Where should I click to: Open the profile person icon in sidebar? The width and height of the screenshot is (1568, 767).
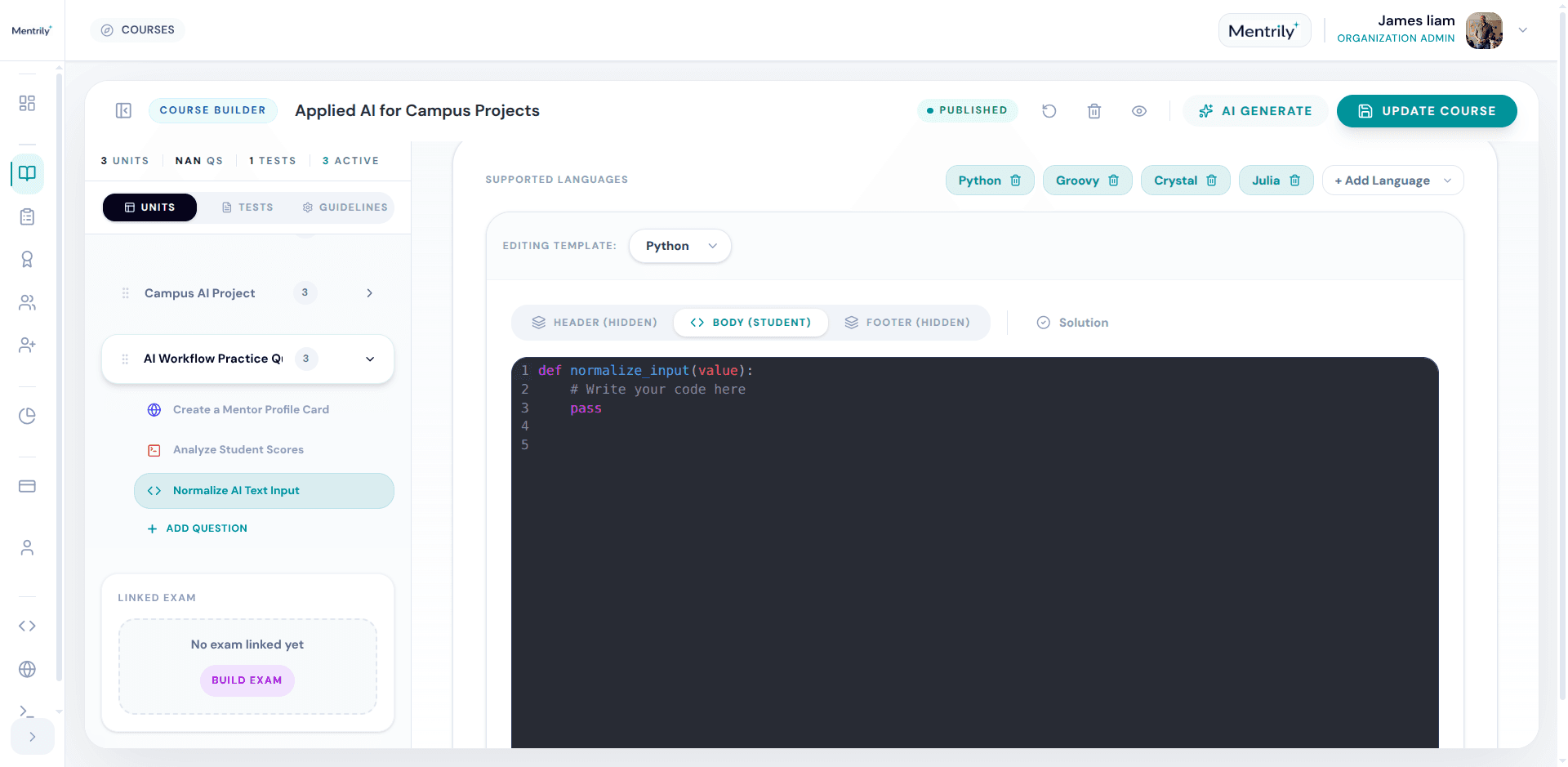(27, 547)
